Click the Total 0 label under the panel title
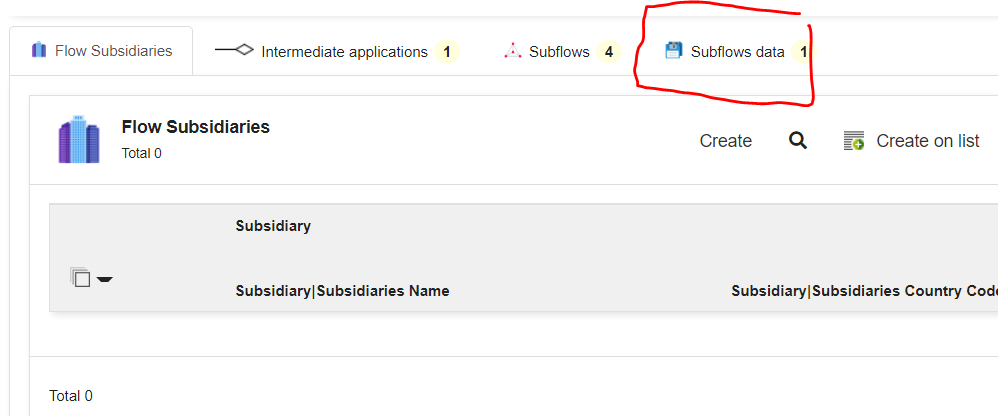Image resolution: width=998 pixels, height=416 pixels. 141,153
